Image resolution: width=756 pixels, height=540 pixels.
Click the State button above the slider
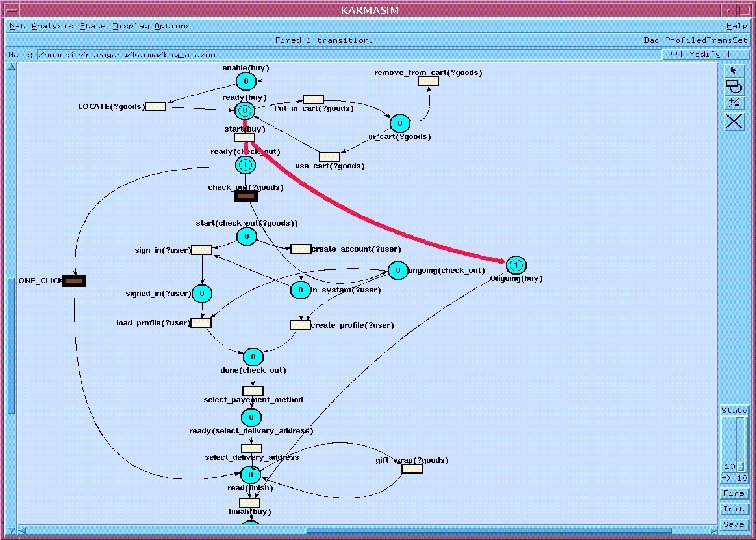tap(733, 410)
